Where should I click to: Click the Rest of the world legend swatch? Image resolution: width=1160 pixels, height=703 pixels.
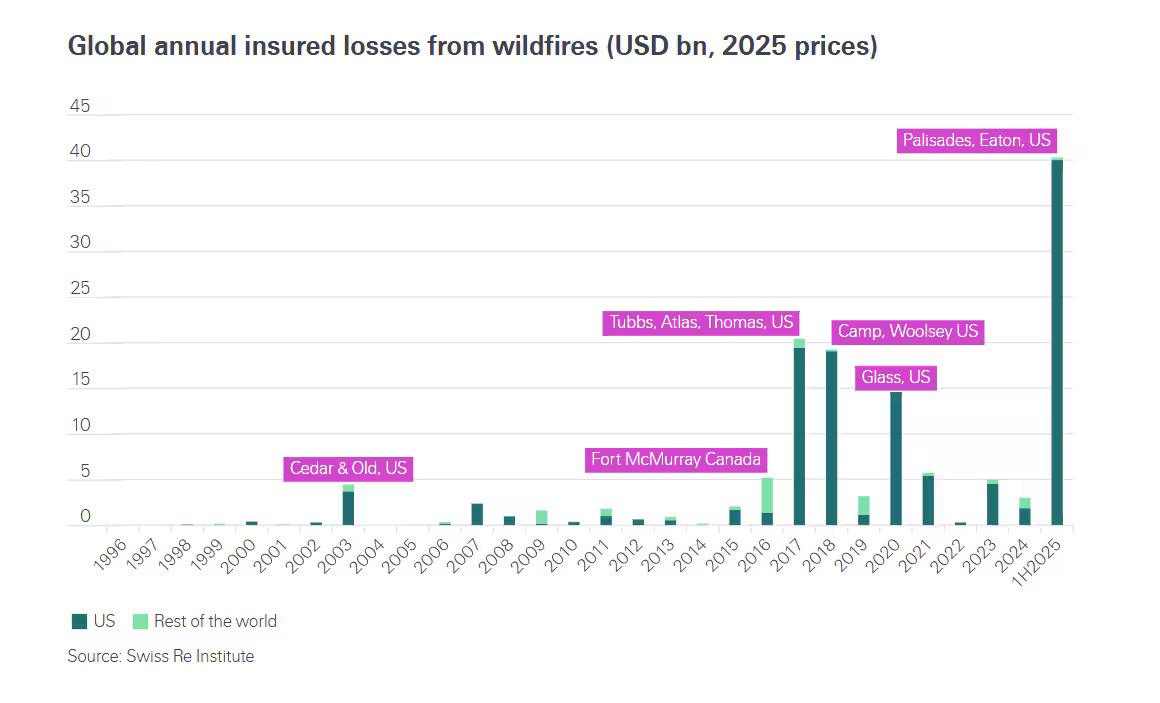[x=140, y=622]
